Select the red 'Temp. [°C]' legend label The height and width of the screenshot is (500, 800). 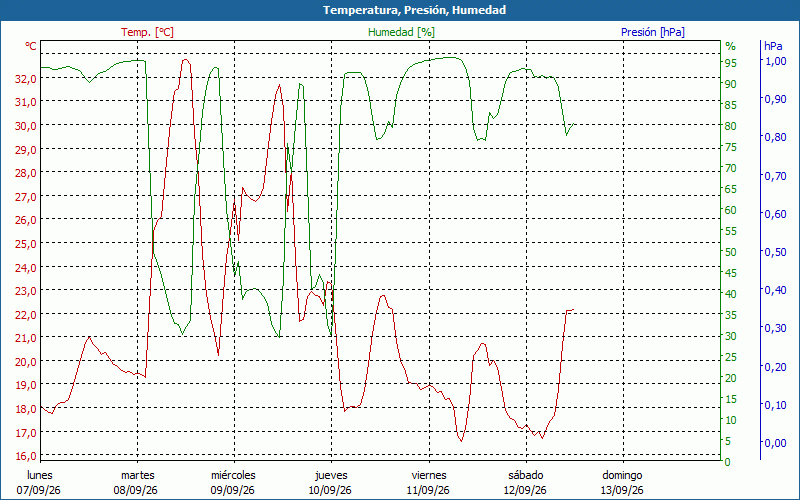point(147,32)
